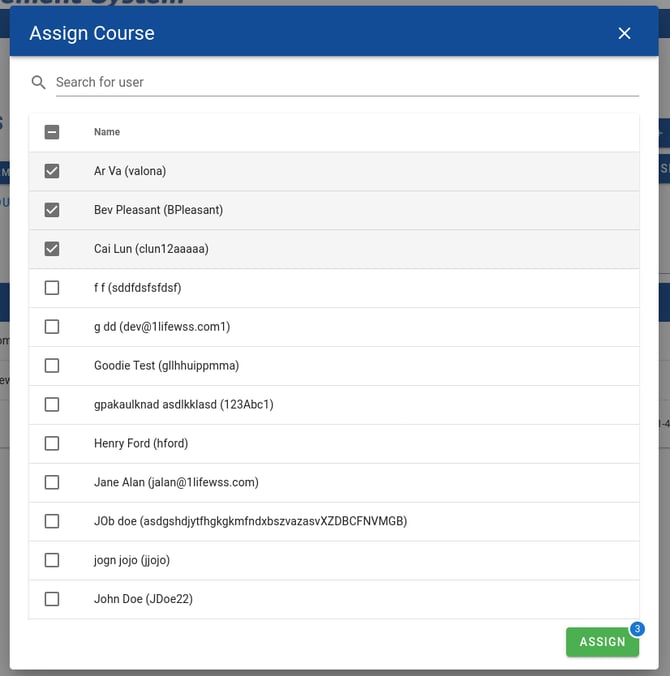This screenshot has width=670, height=676.
Task: Select the John Doe (JDoe22) checkbox
Action: tap(52, 599)
